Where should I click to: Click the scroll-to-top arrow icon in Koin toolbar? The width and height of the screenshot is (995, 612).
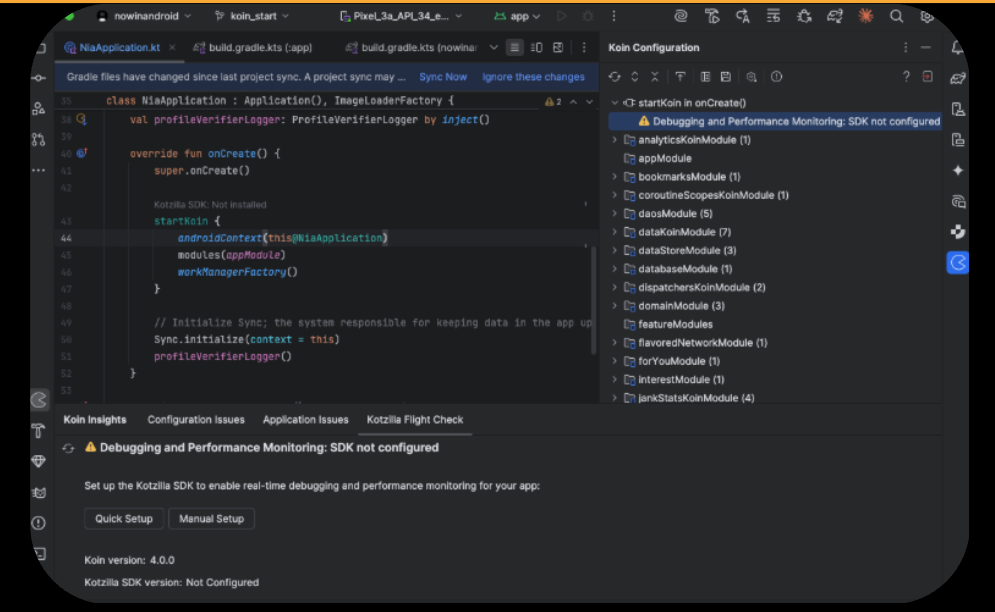tap(680, 77)
